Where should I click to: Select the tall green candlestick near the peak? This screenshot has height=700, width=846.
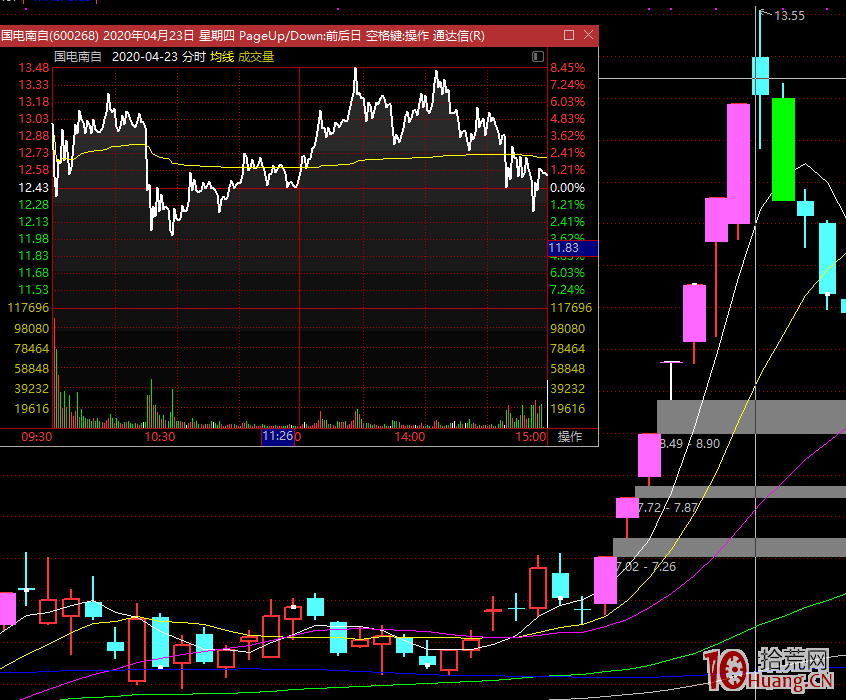pyautogui.click(x=783, y=148)
